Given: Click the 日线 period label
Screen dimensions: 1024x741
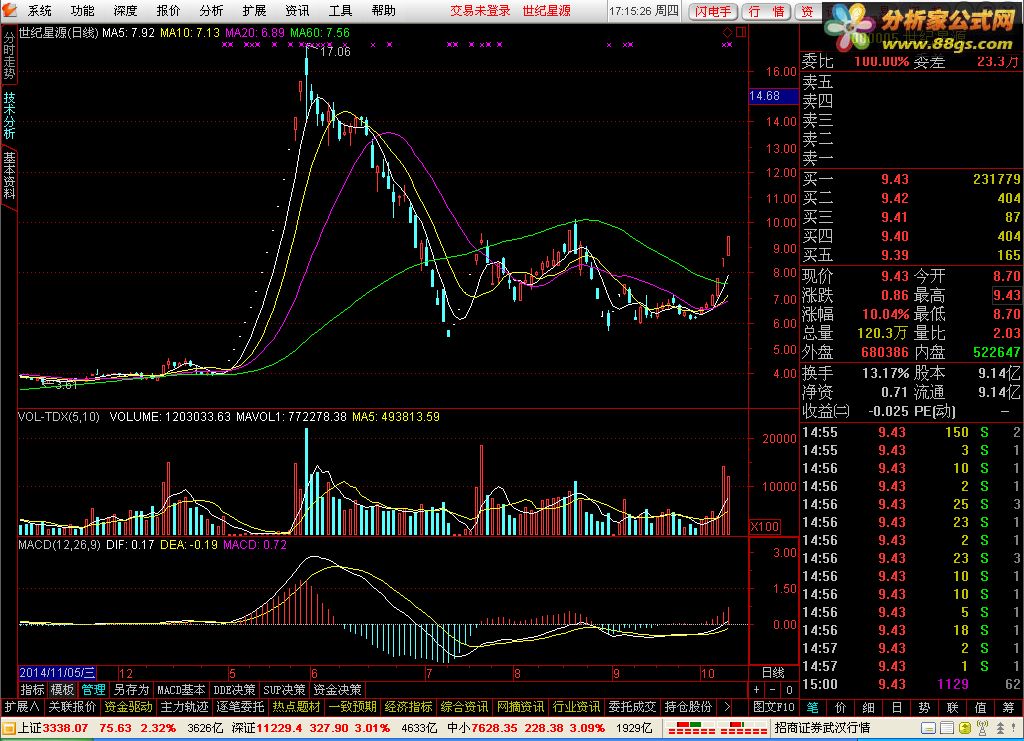Looking at the screenshot, I should click(773, 672).
